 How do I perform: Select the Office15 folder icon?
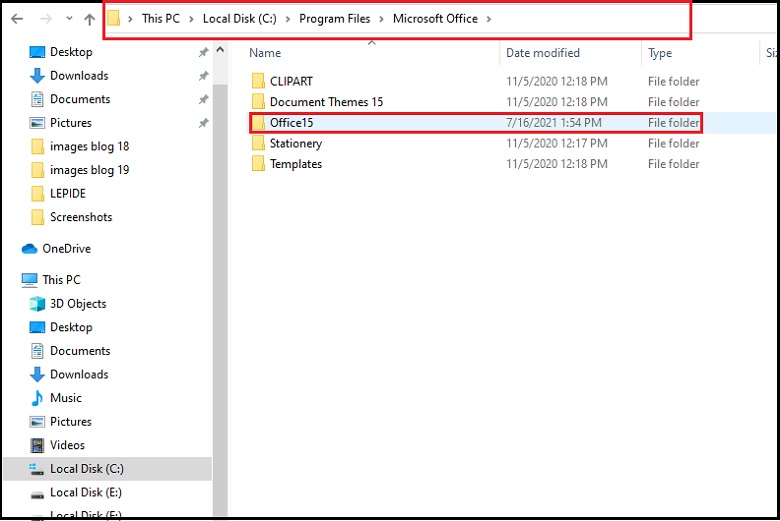click(x=258, y=122)
